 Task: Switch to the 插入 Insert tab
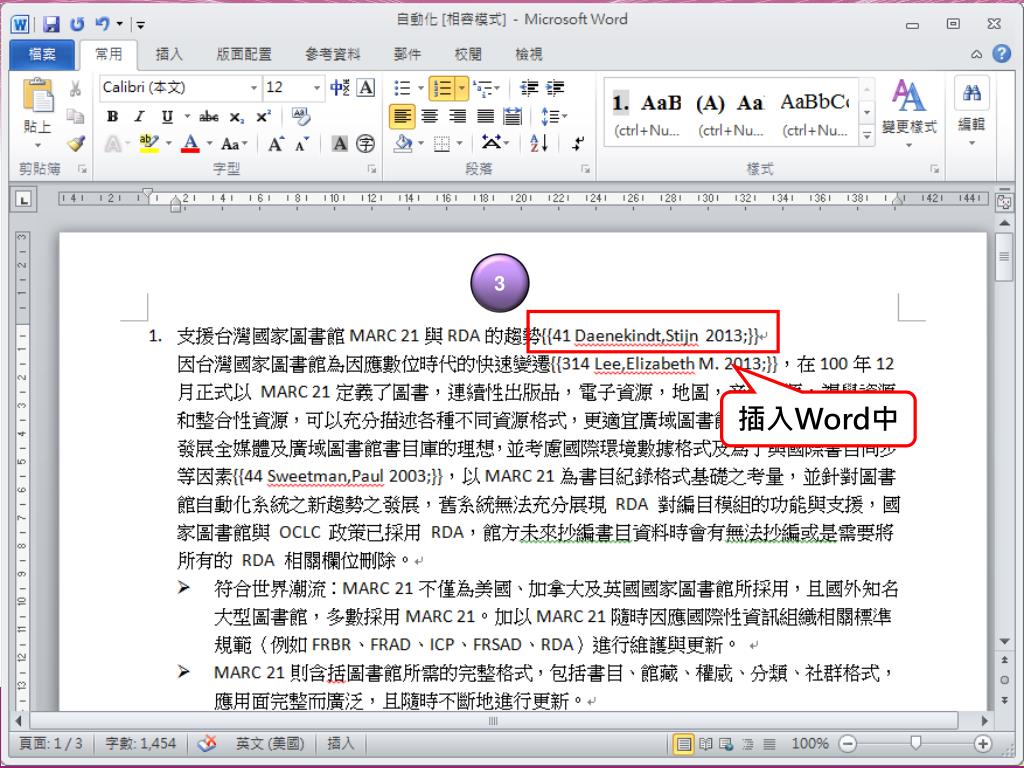169,54
